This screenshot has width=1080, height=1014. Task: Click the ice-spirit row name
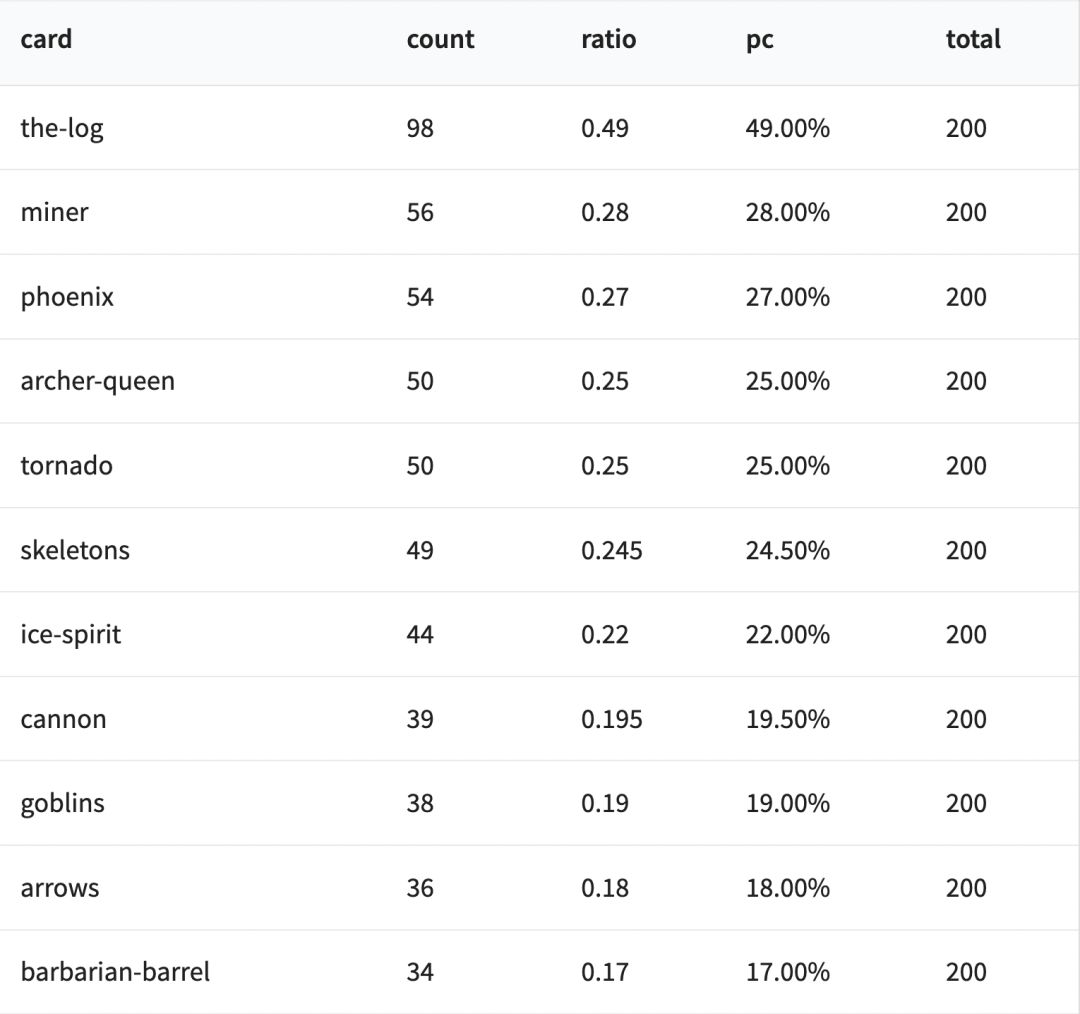click(70, 634)
